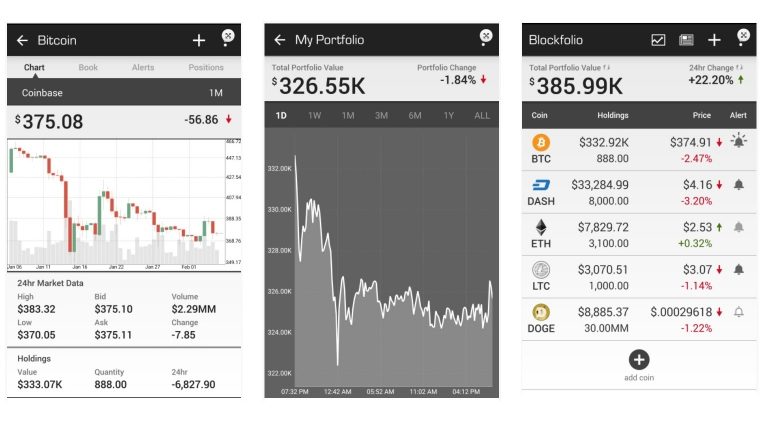
Task: Tap the back arrow beside Bitcoin
Action: (x=22, y=41)
